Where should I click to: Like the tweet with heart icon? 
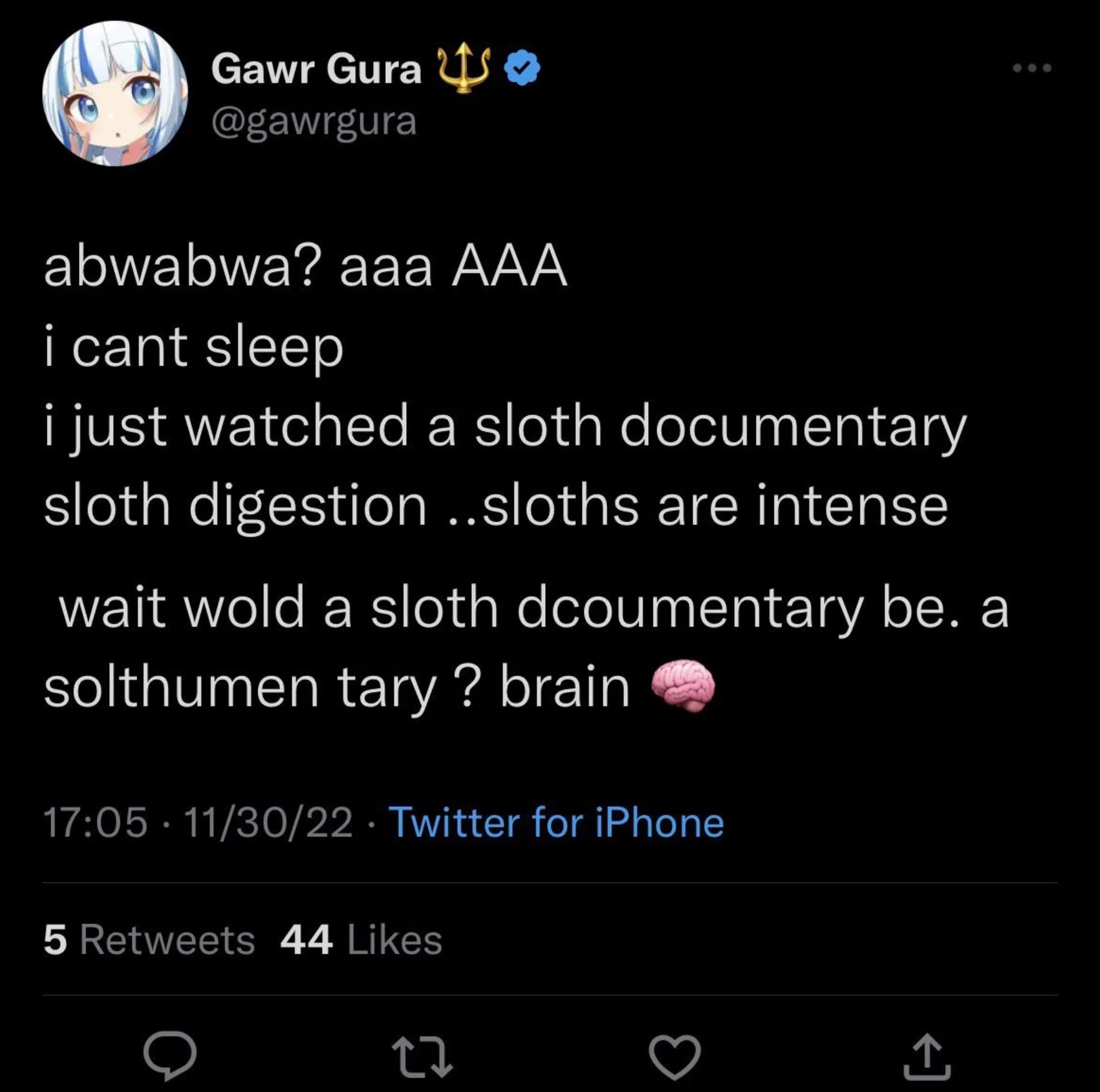click(675, 1057)
